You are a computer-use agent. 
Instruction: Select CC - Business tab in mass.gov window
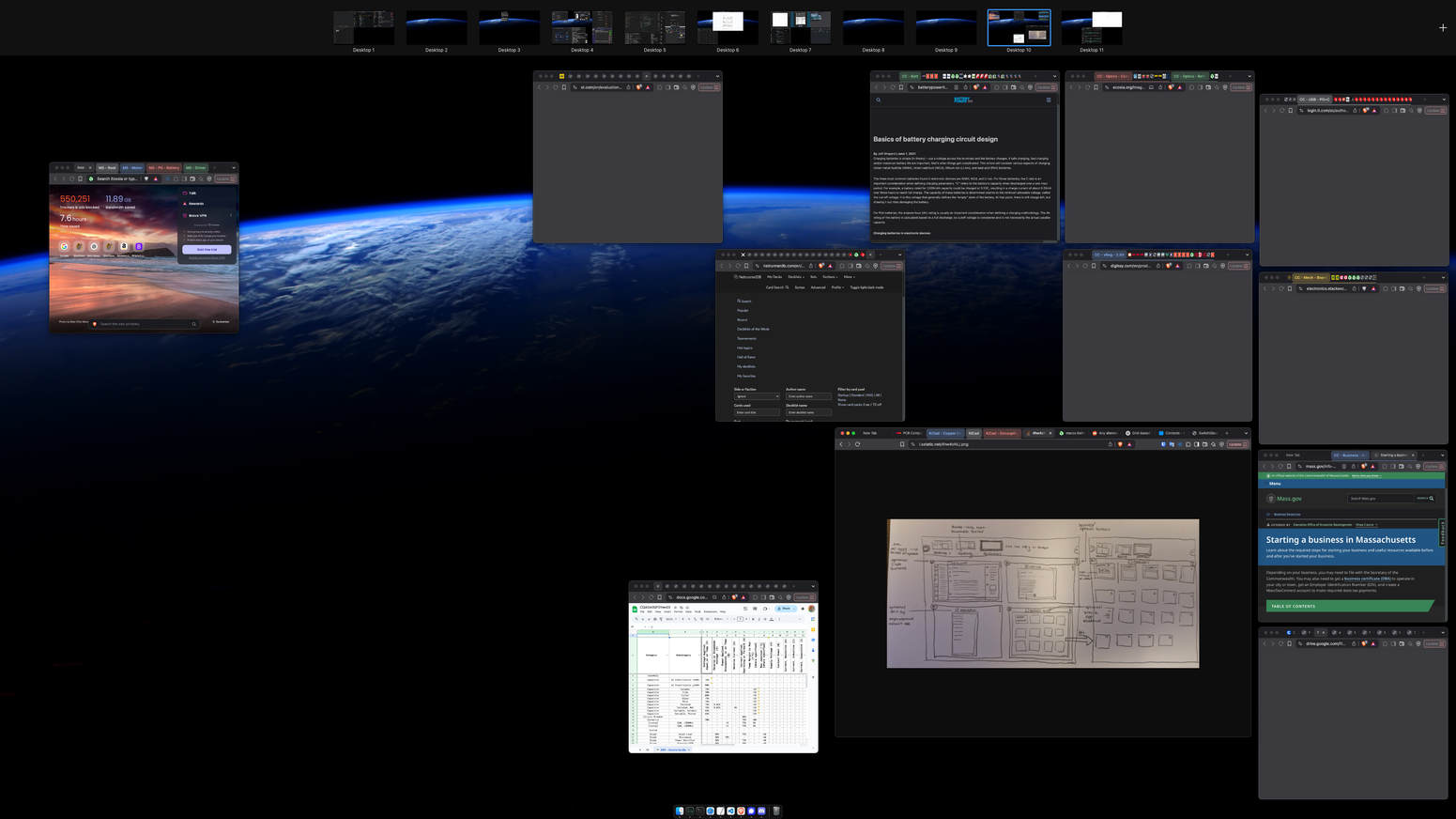pyautogui.click(x=1350, y=456)
